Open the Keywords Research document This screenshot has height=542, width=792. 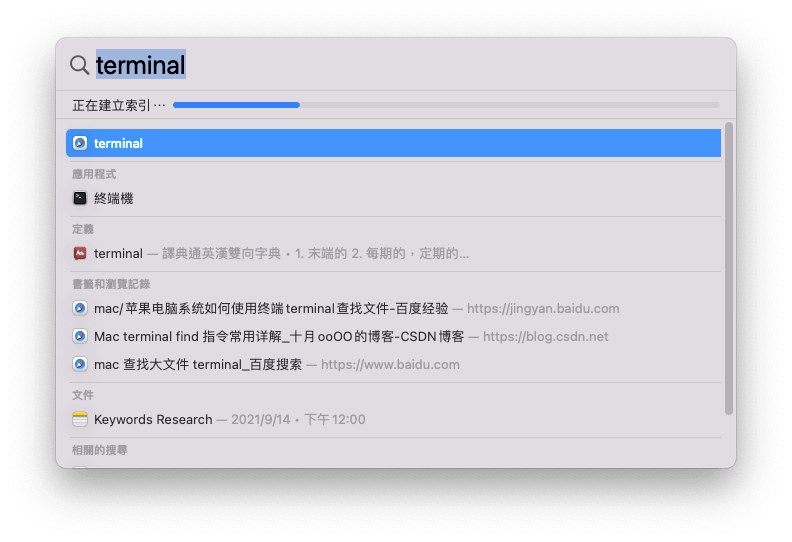393,419
